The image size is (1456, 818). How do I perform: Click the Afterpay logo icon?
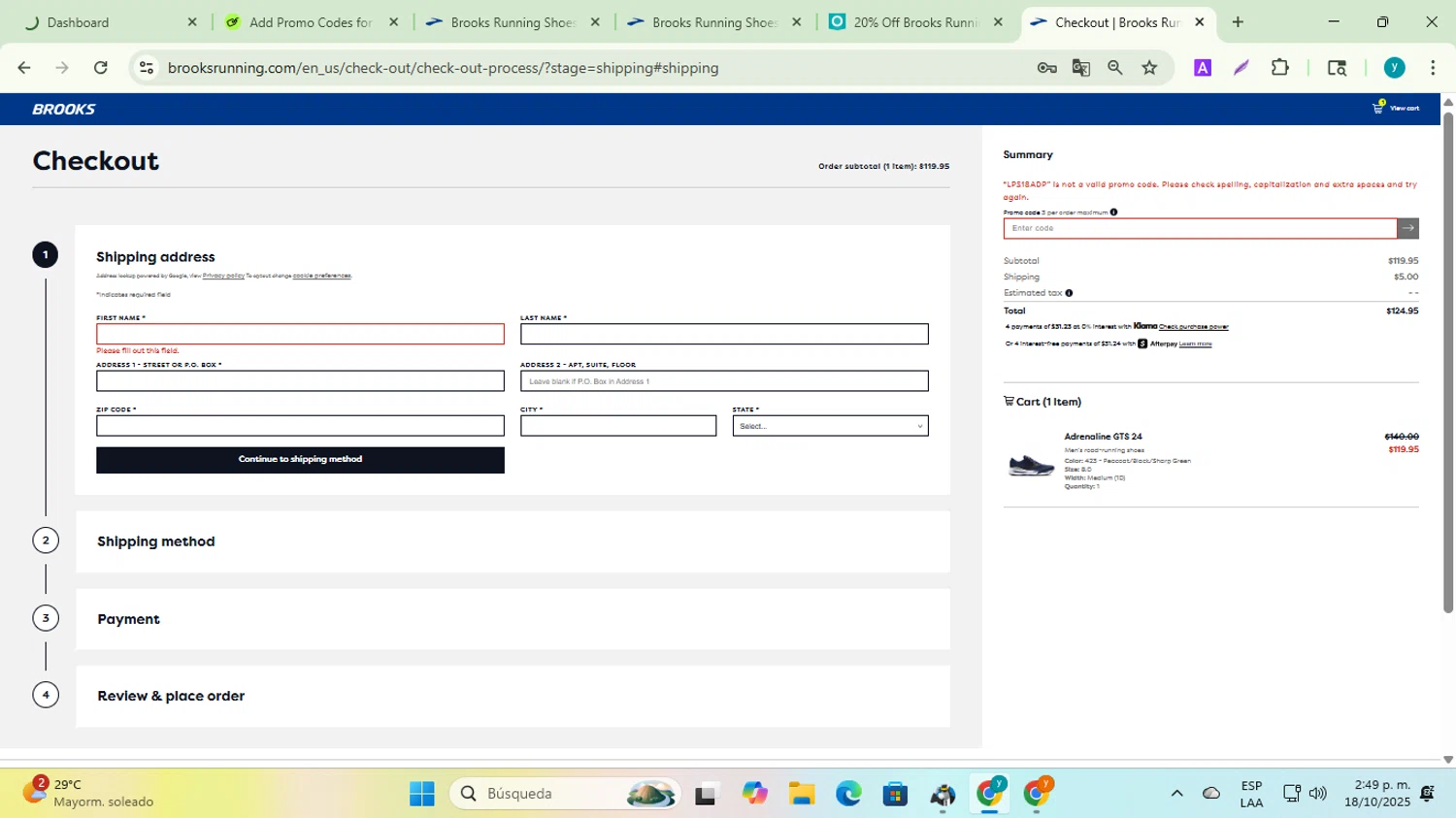[x=1142, y=344]
